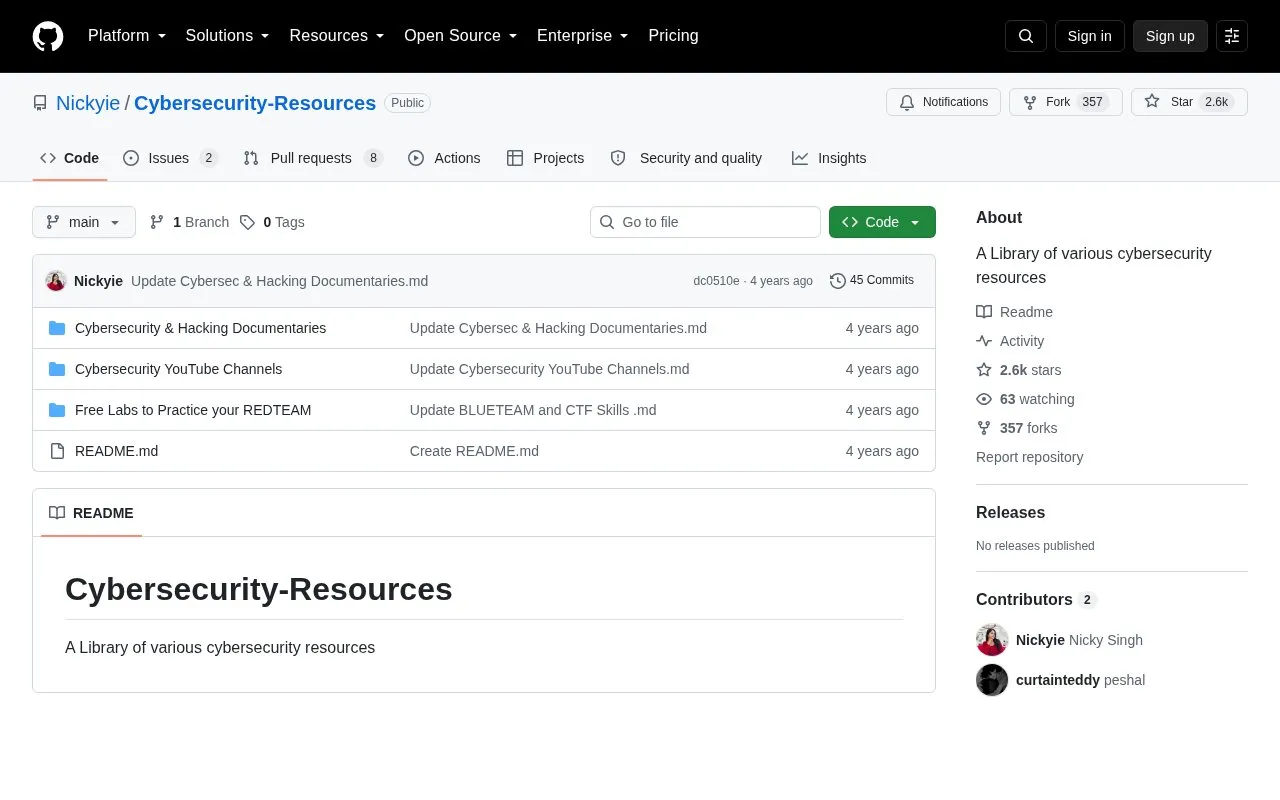Click the Go to file search field
This screenshot has height=800, width=1280.
click(x=705, y=222)
